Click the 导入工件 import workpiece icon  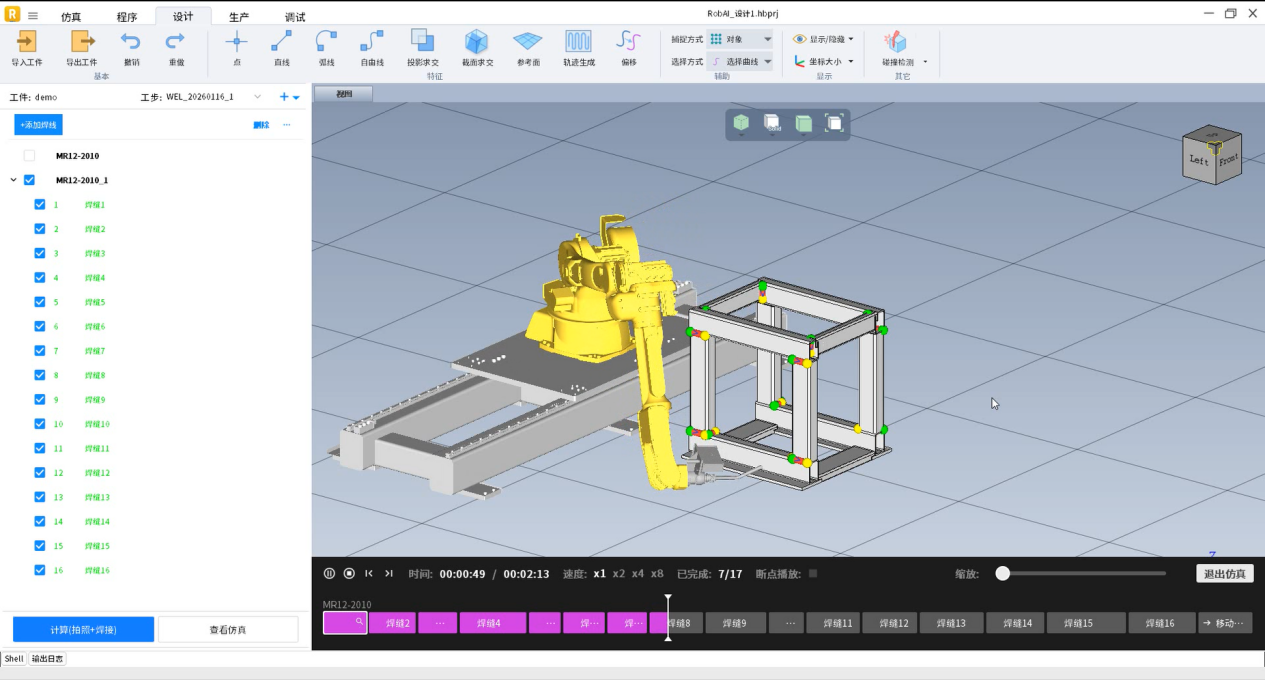pos(27,42)
